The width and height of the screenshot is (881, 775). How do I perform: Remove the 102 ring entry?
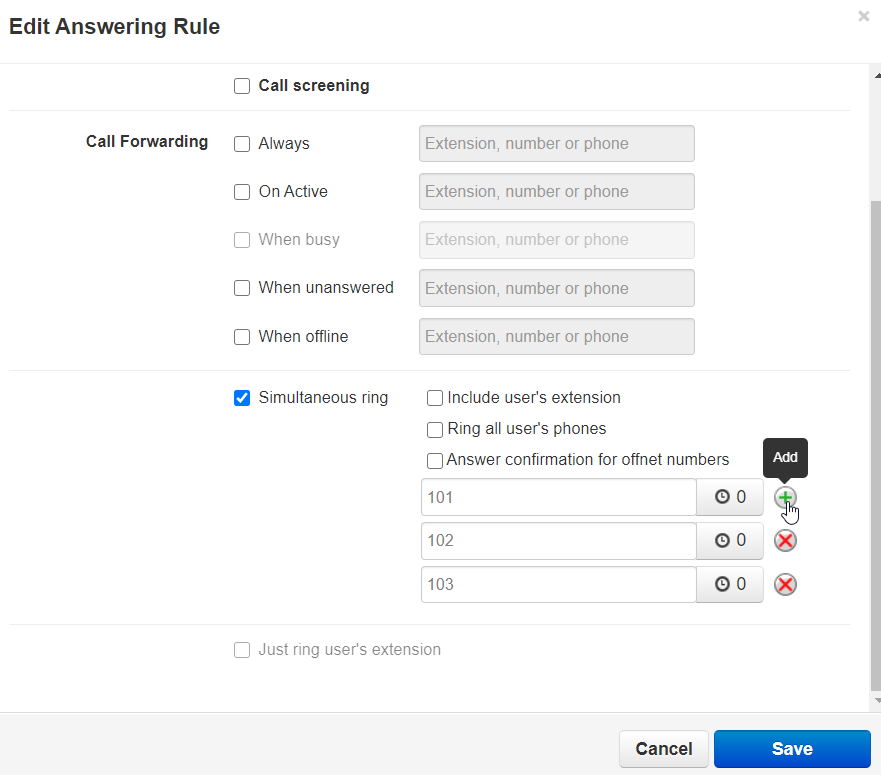(x=786, y=541)
